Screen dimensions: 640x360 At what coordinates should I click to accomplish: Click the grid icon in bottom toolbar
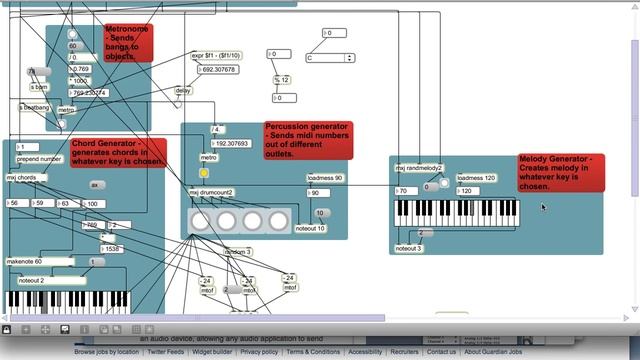coord(136,329)
